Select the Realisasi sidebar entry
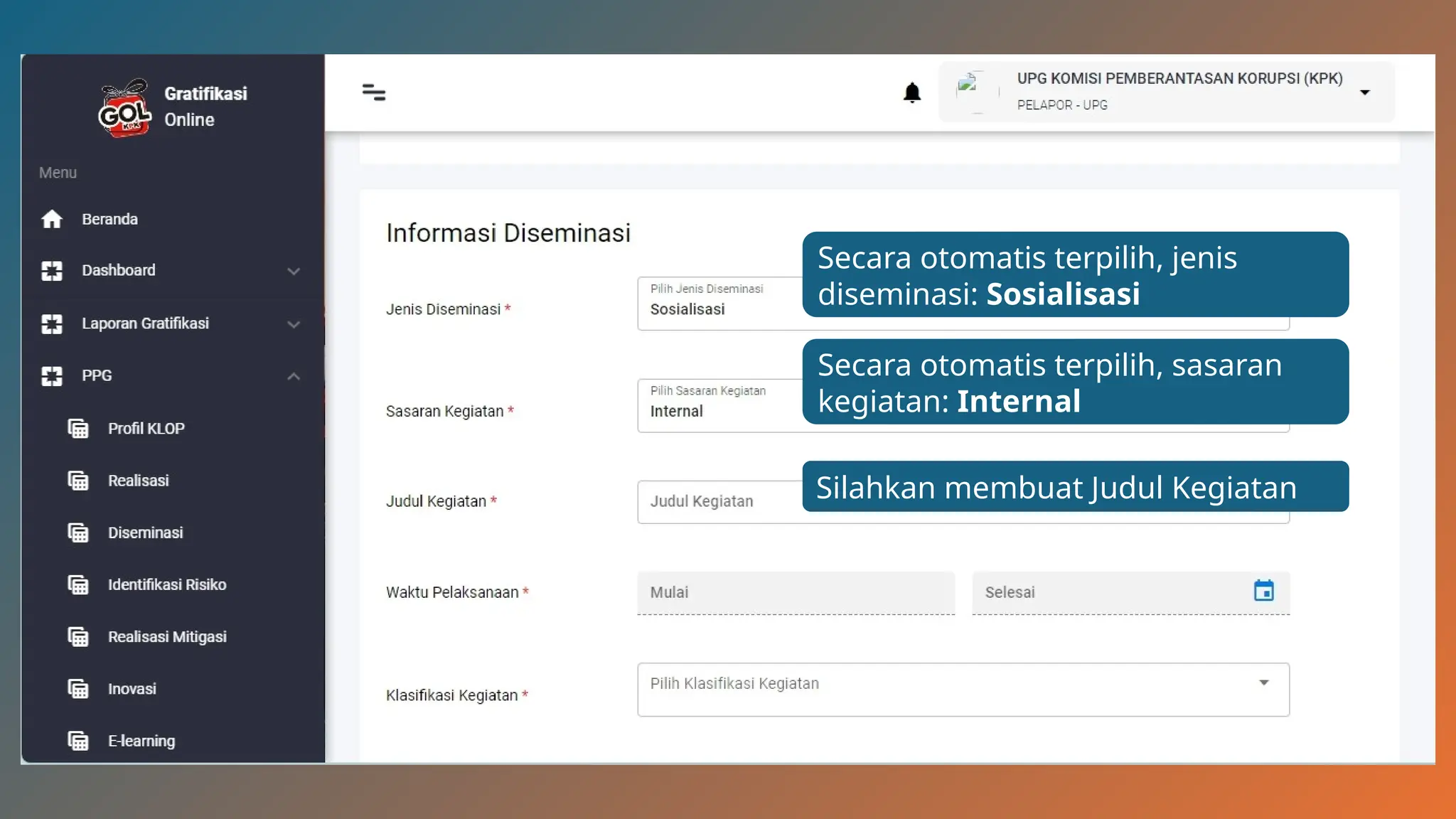The height and width of the screenshot is (819, 1456). 138,481
